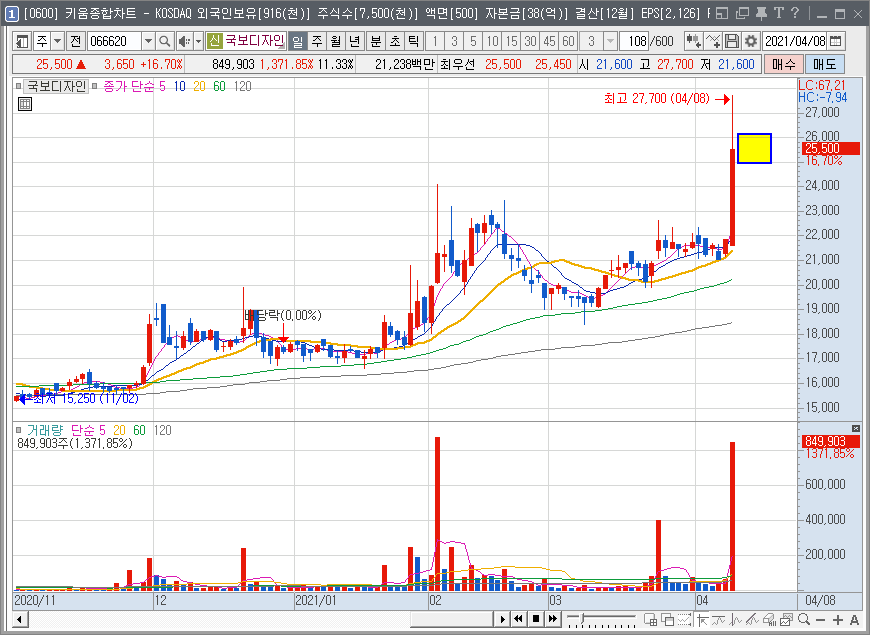Click the chart zoom slider
Viewport: 870px width, 635px height.
pyautogui.click(x=601, y=619)
